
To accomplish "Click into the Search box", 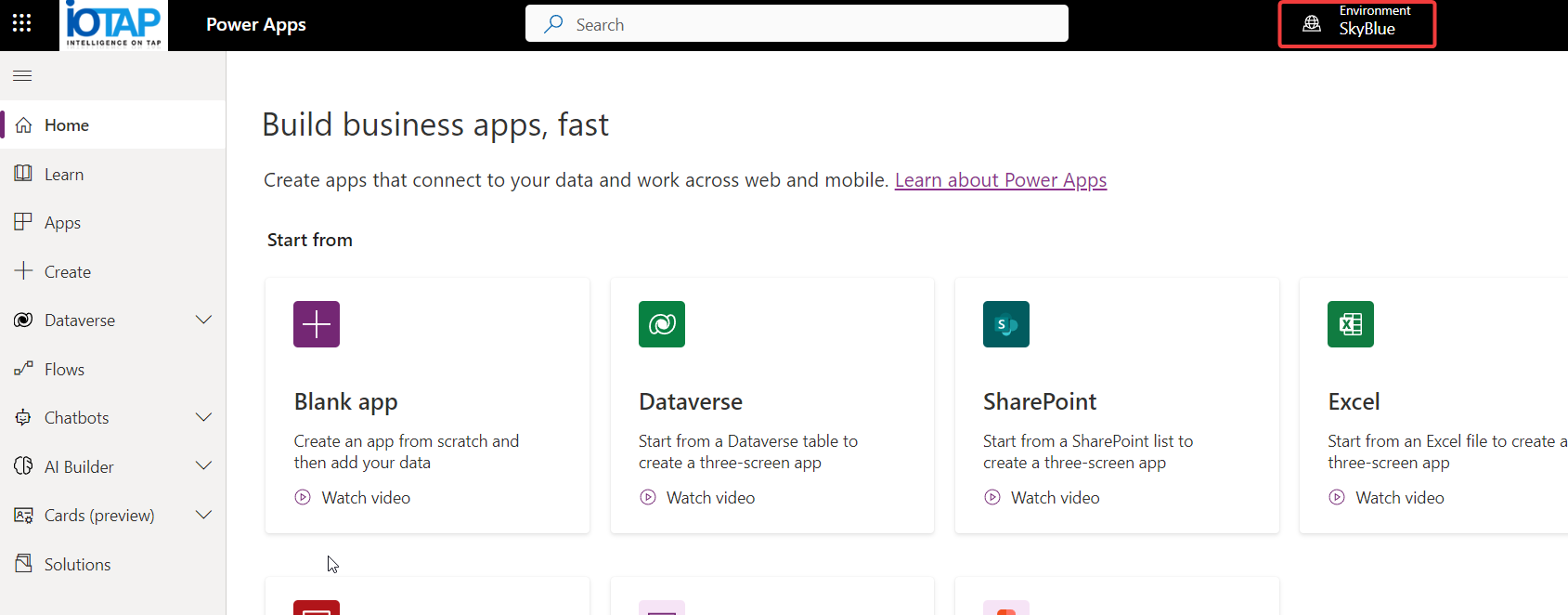I will (x=797, y=24).
